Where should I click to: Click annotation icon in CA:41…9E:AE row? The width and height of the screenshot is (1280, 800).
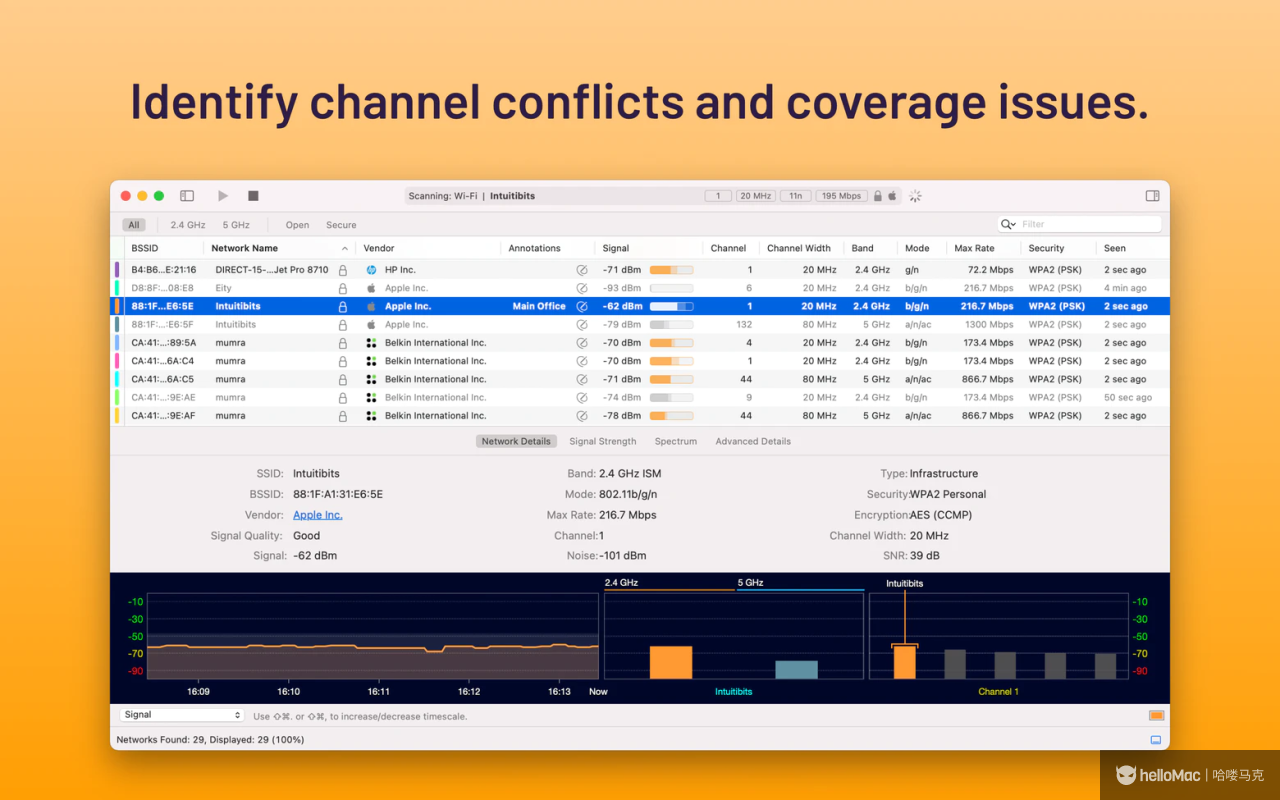pos(582,397)
